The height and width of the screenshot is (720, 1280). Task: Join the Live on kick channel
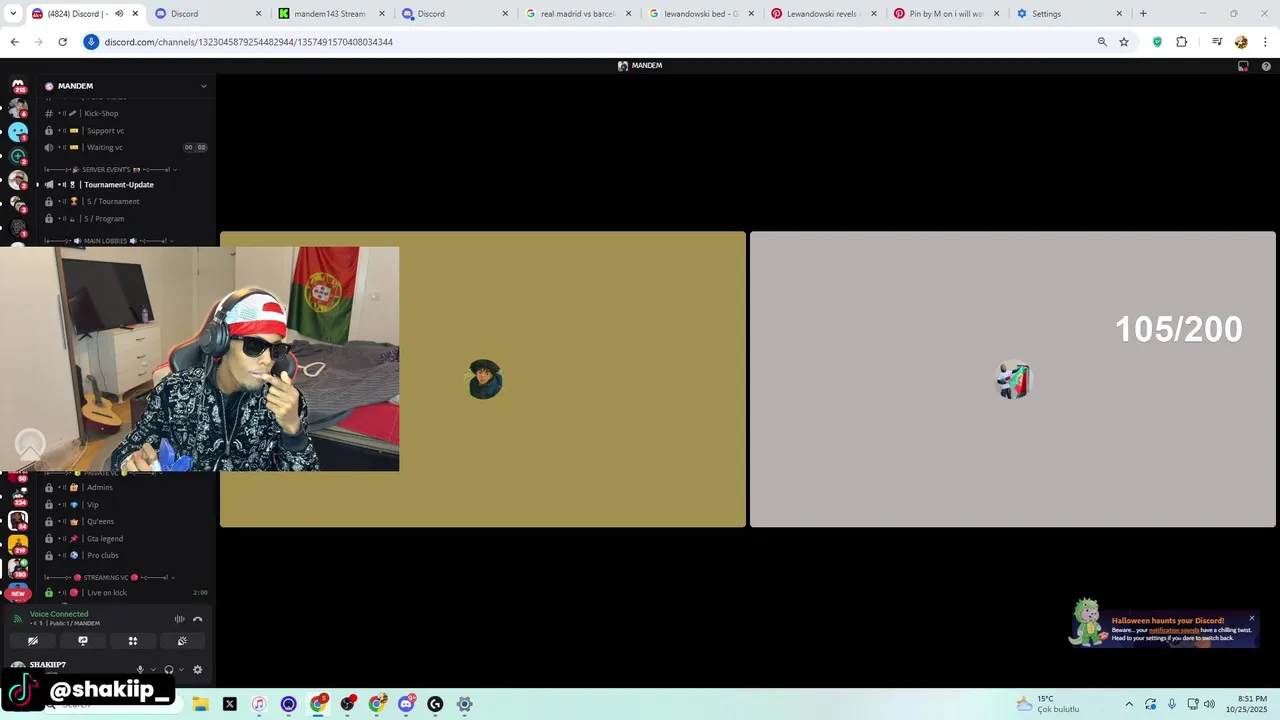(x=126, y=592)
